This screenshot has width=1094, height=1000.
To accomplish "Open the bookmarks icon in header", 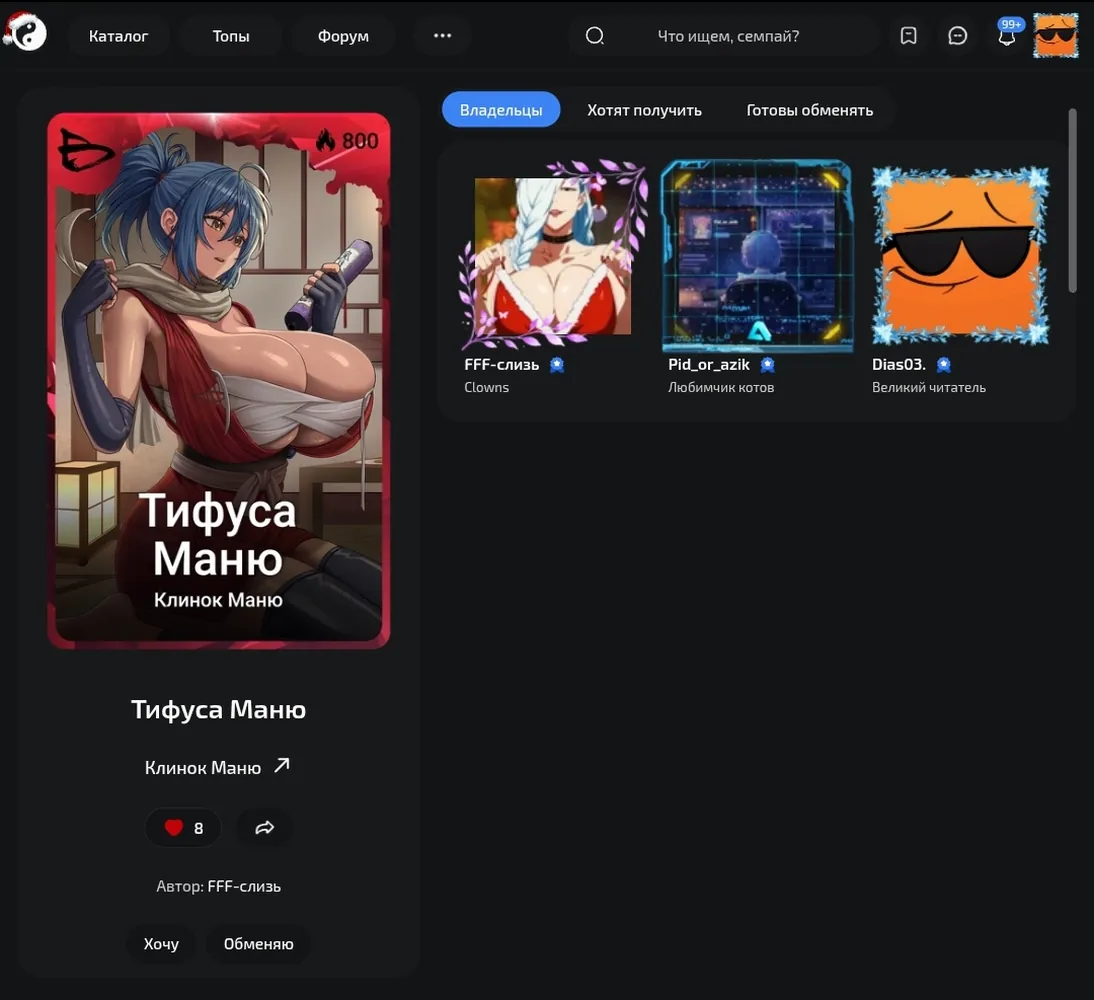I will coord(908,36).
